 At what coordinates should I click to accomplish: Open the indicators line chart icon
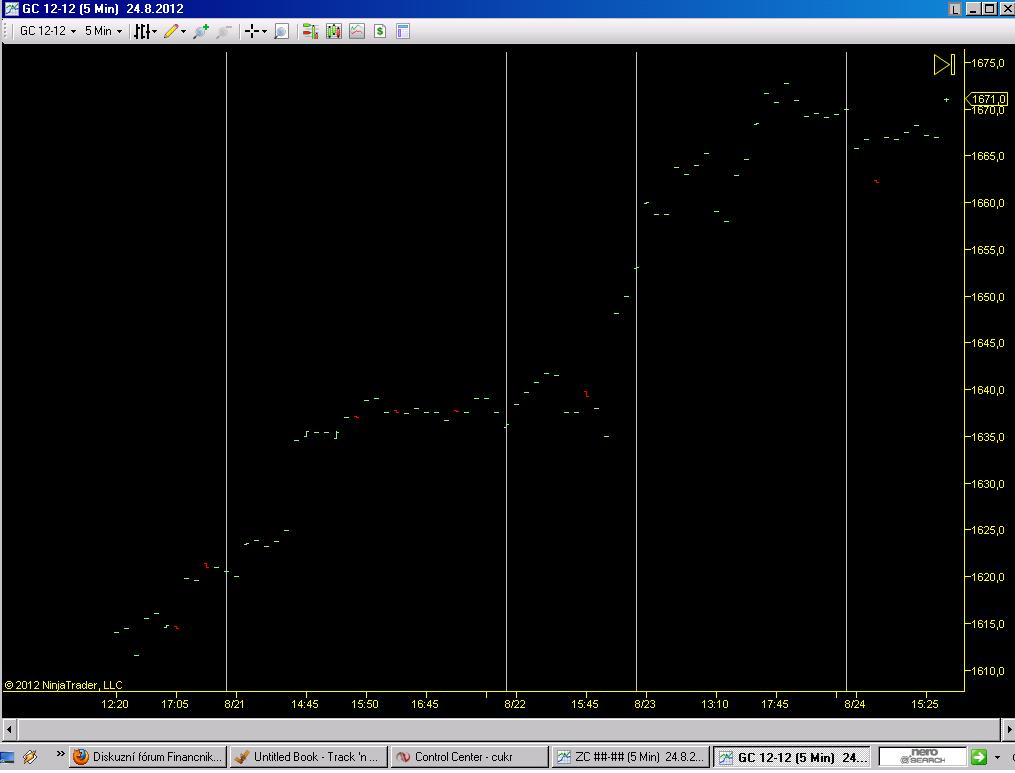[357, 31]
